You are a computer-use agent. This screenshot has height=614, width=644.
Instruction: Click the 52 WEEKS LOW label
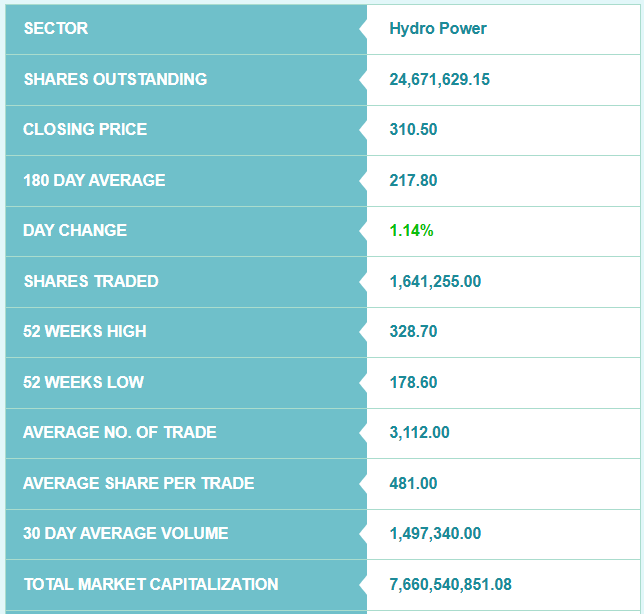83,382
